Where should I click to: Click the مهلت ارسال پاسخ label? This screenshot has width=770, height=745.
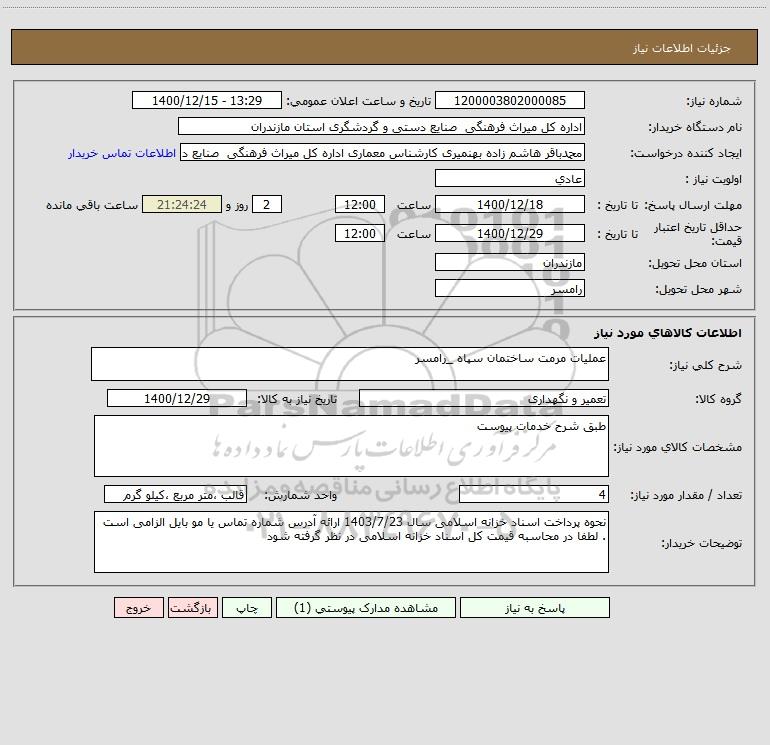[693, 205]
